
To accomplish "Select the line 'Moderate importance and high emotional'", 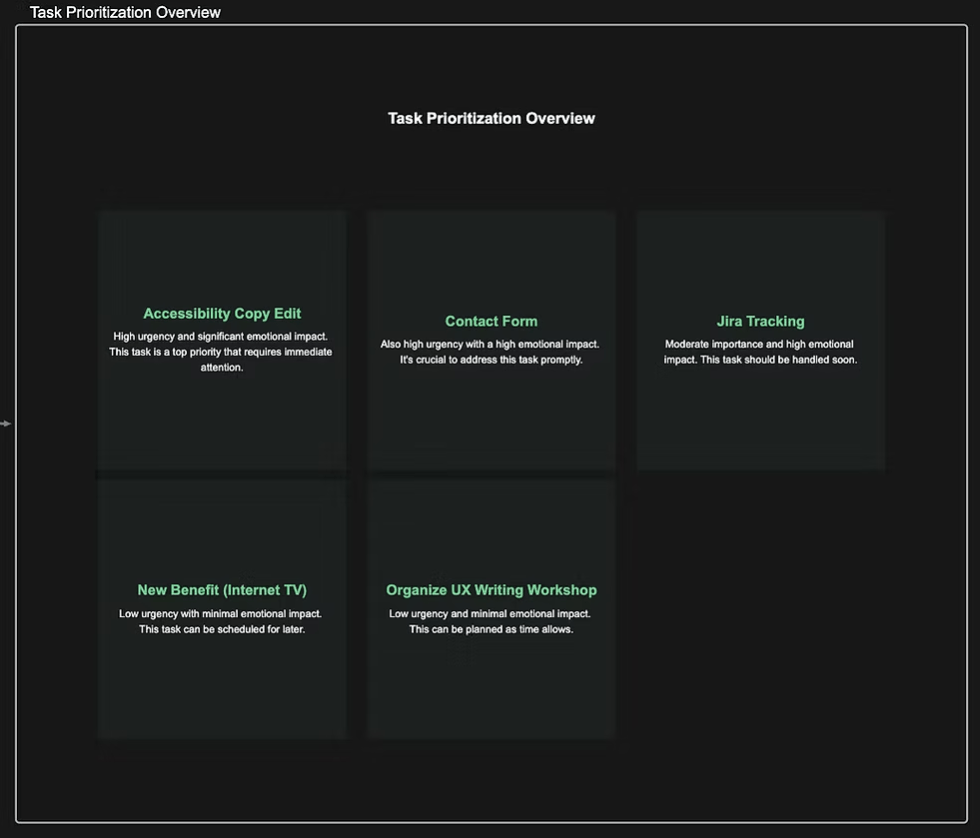I will point(759,344).
